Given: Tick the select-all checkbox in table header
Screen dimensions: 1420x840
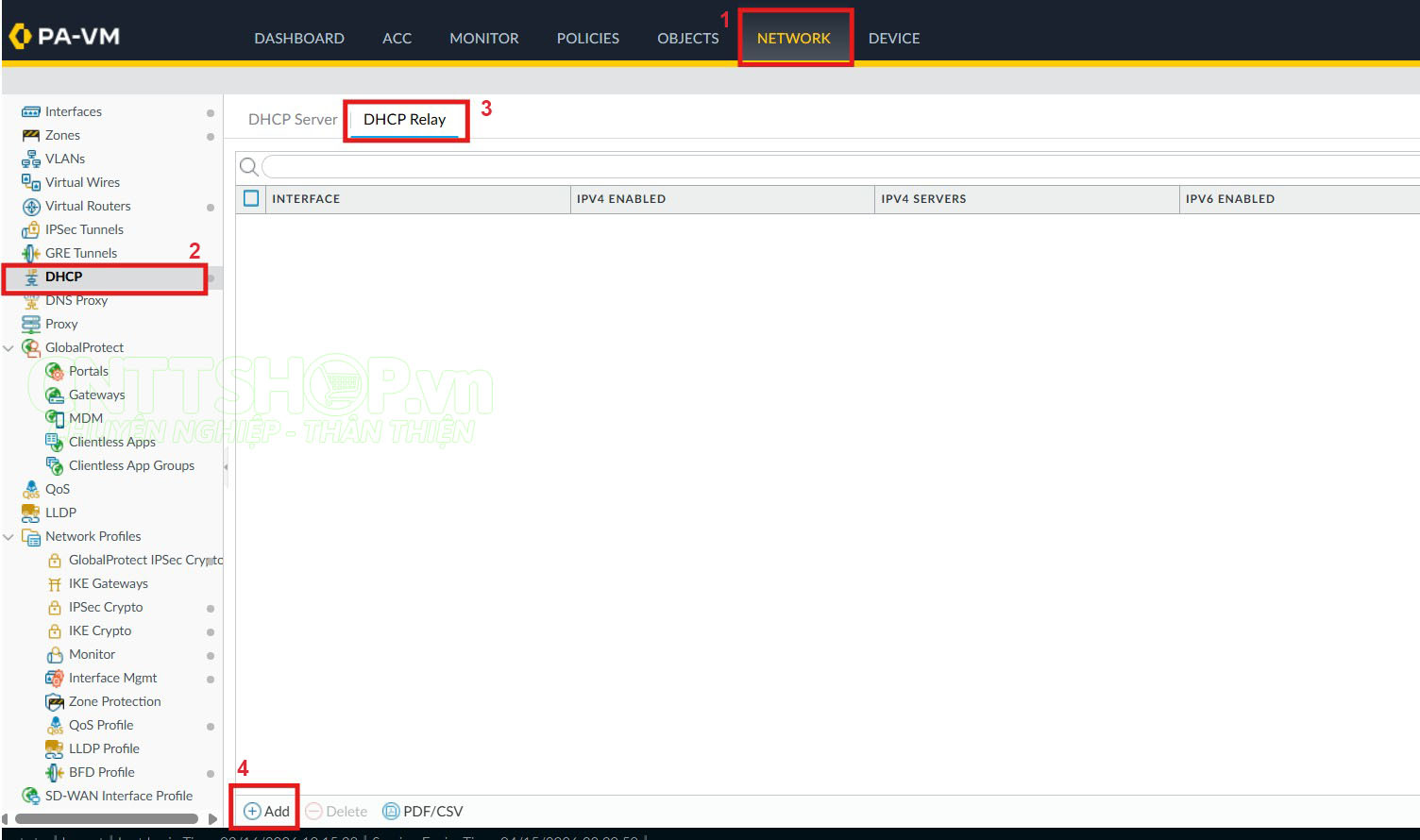Looking at the screenshot, I should 251,198.
